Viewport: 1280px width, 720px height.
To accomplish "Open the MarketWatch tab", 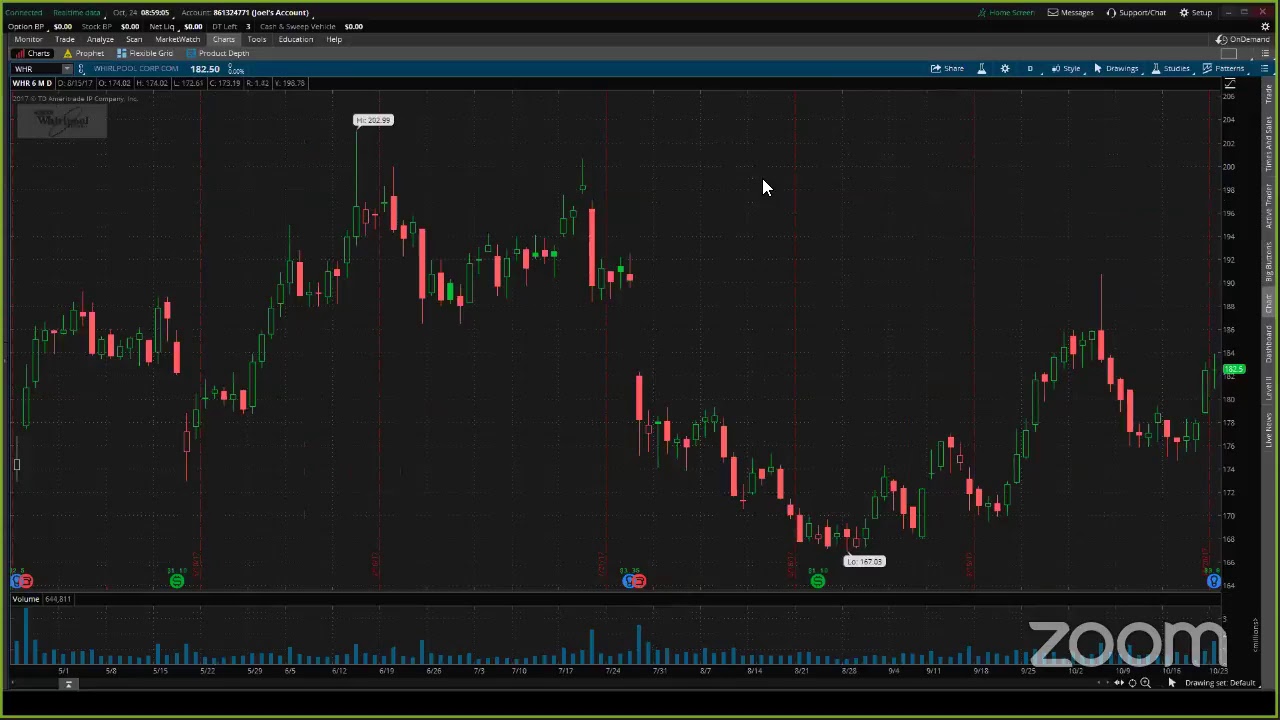I will pyautogui.click(x=177, y=39).
